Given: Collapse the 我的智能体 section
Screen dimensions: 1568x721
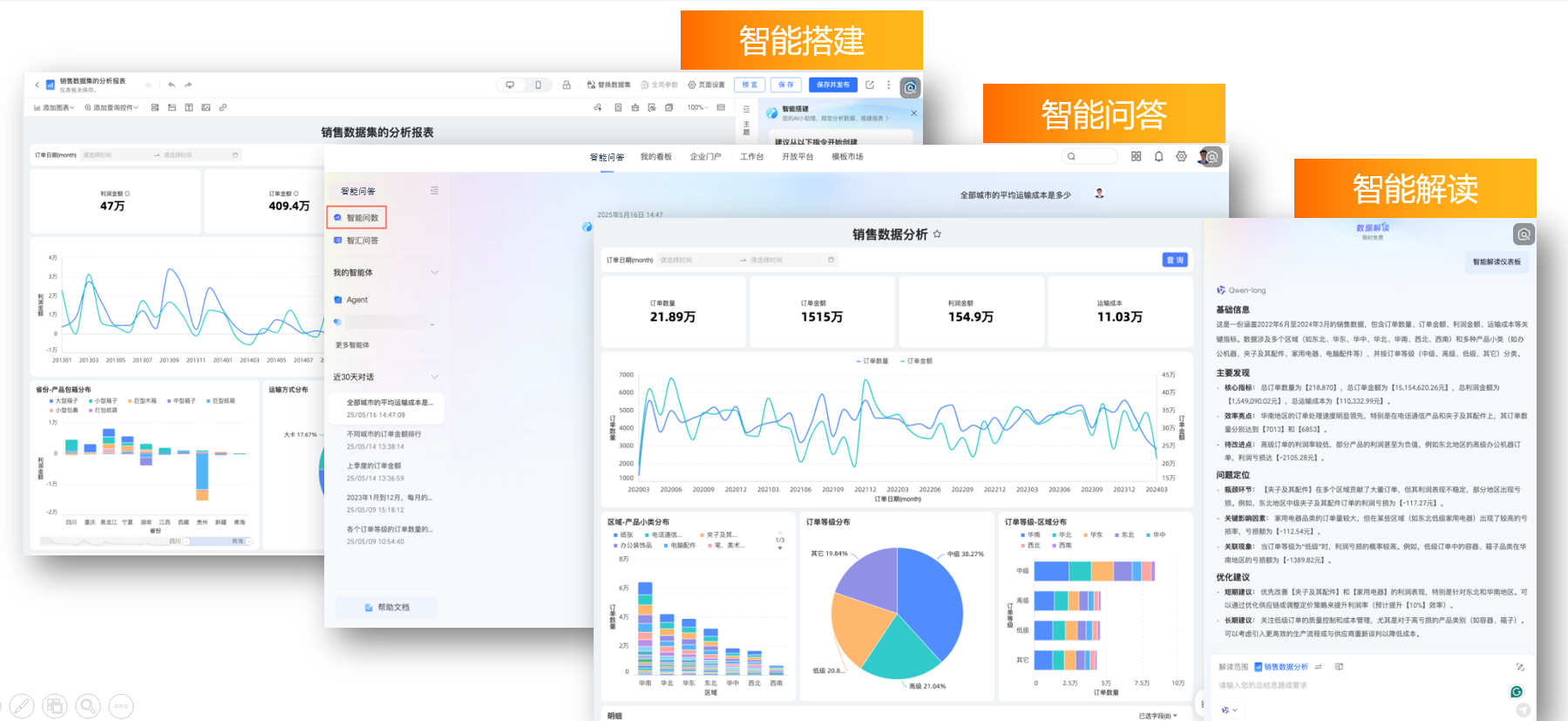Looking at the screenshot, I should point(434,273).
